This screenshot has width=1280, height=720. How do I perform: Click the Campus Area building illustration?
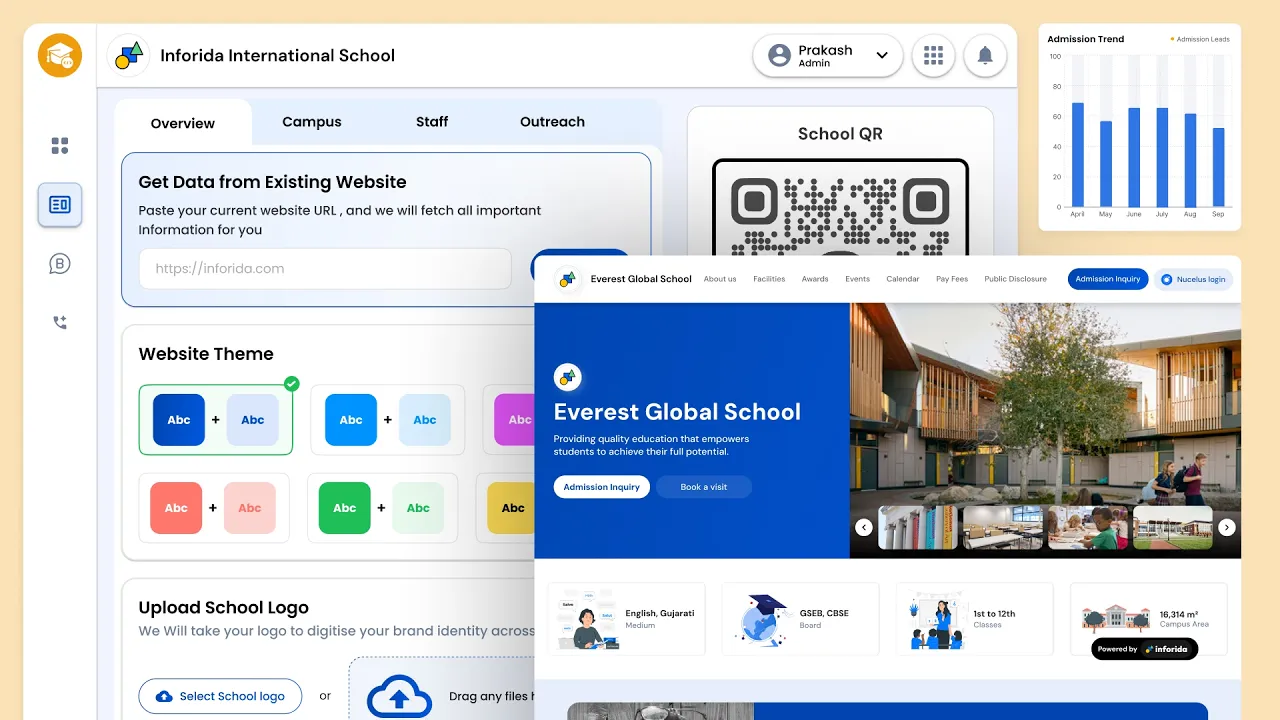[x=1115, y=618]
